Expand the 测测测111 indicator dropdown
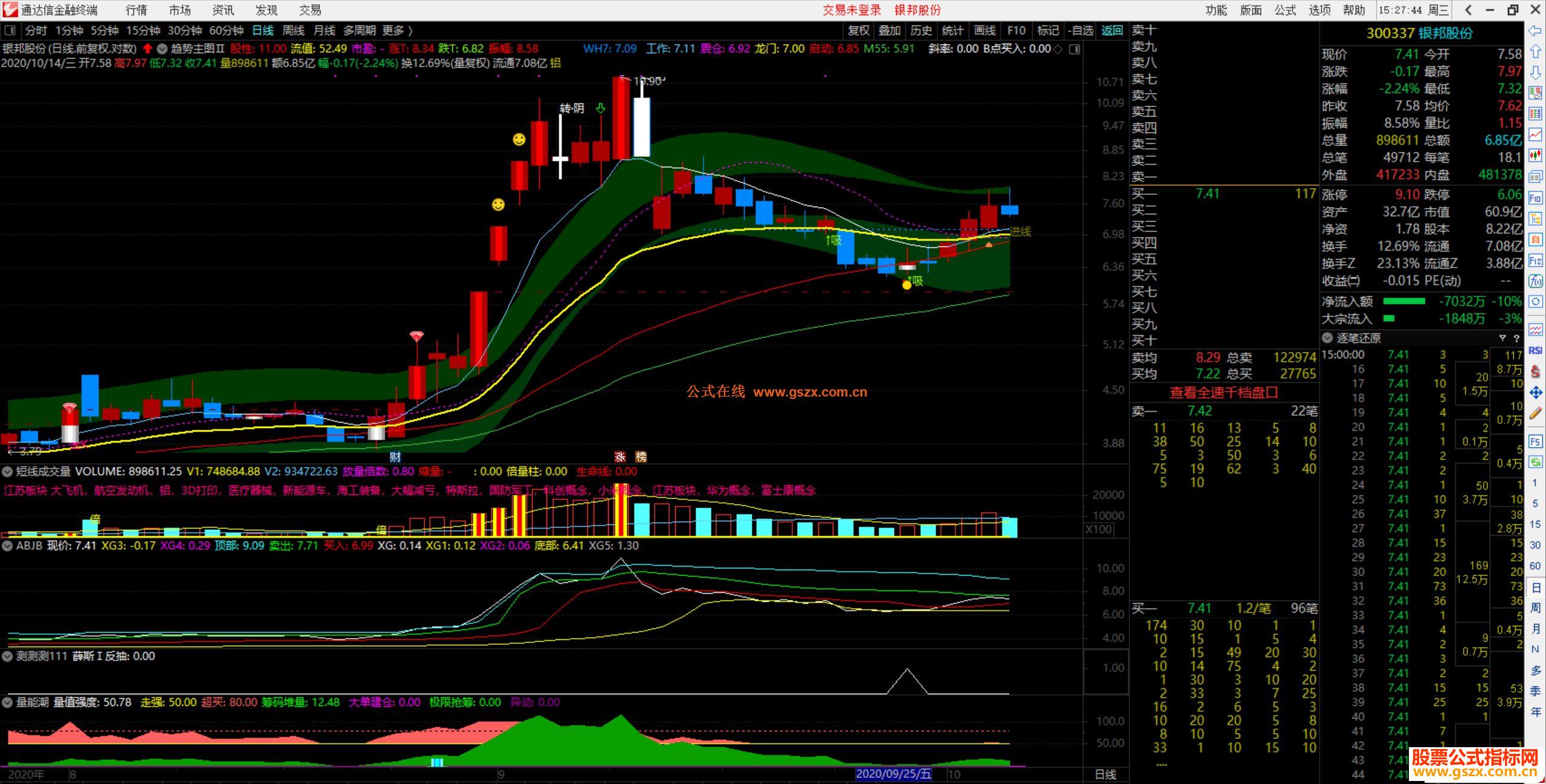Image resolution: width=1546 pixels, height=784 pixels. [x=7, y=656]
